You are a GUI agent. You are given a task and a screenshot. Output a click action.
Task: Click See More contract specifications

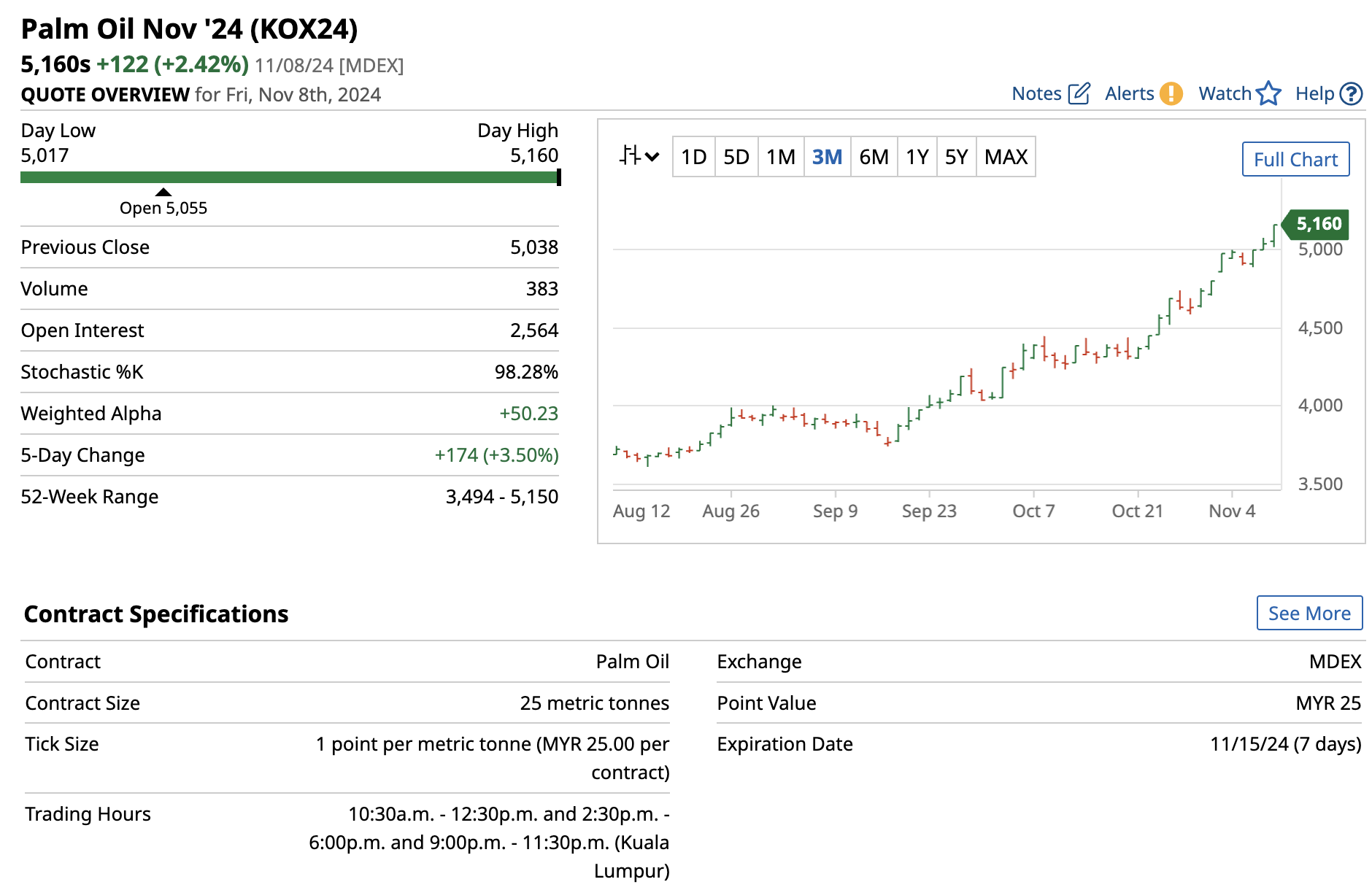point(1309,613)
